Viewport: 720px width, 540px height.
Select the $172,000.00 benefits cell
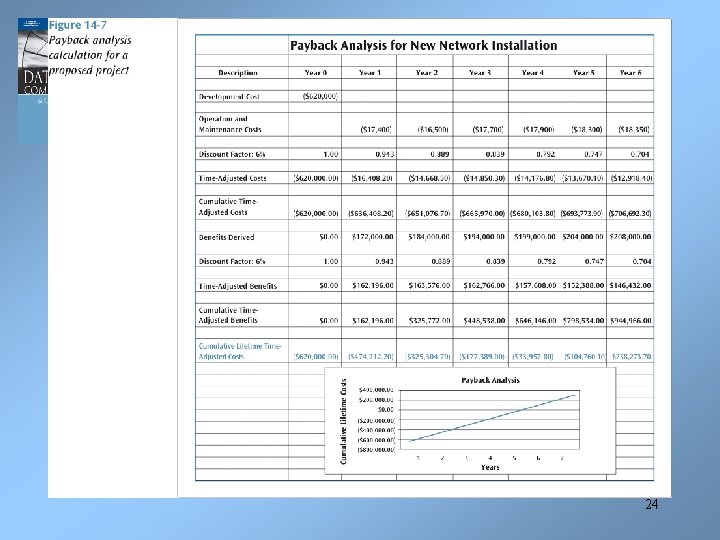tap(373, 237)
